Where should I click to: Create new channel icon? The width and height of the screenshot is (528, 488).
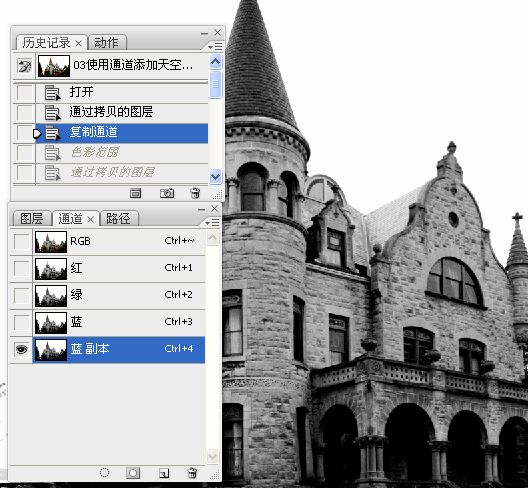coord(164,473)
